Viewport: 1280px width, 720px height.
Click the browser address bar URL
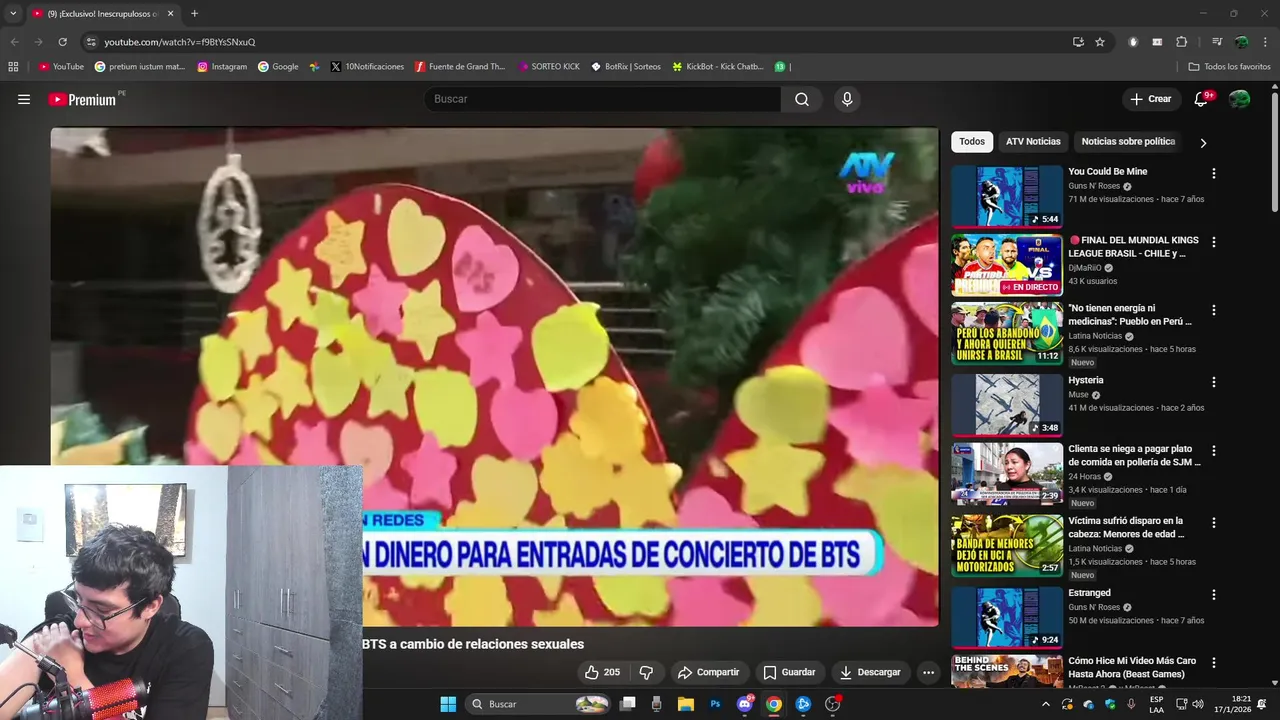click(180, 42)
